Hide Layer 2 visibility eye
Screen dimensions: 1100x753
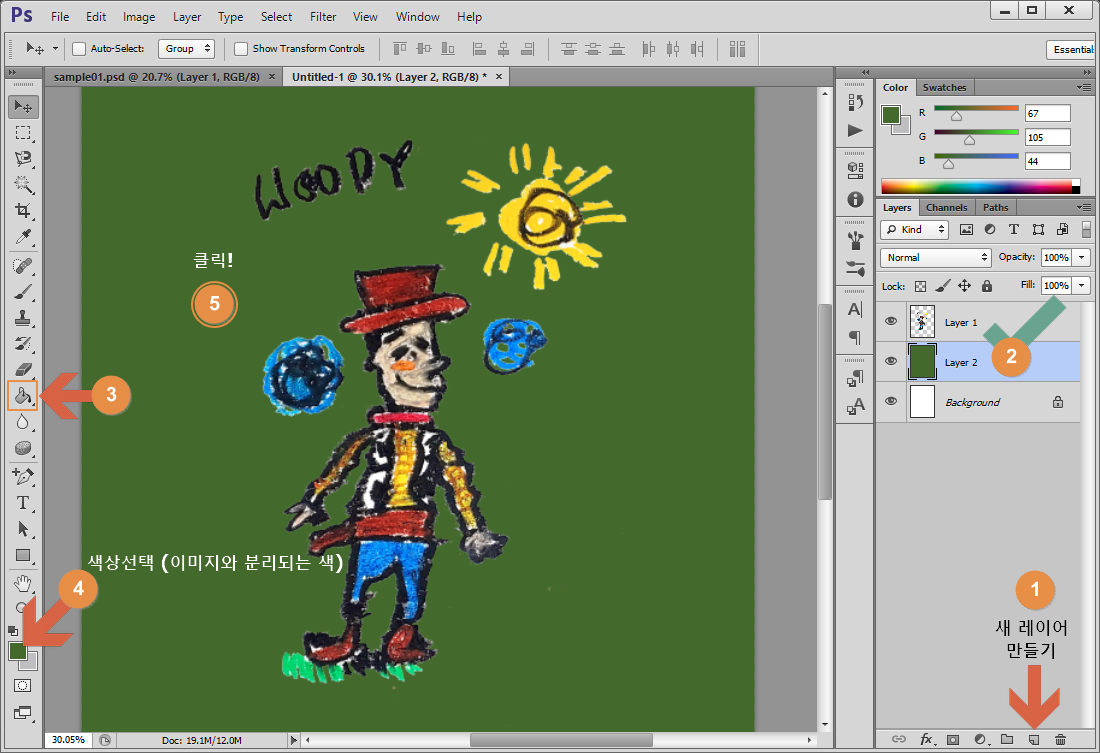pos(891,361)
